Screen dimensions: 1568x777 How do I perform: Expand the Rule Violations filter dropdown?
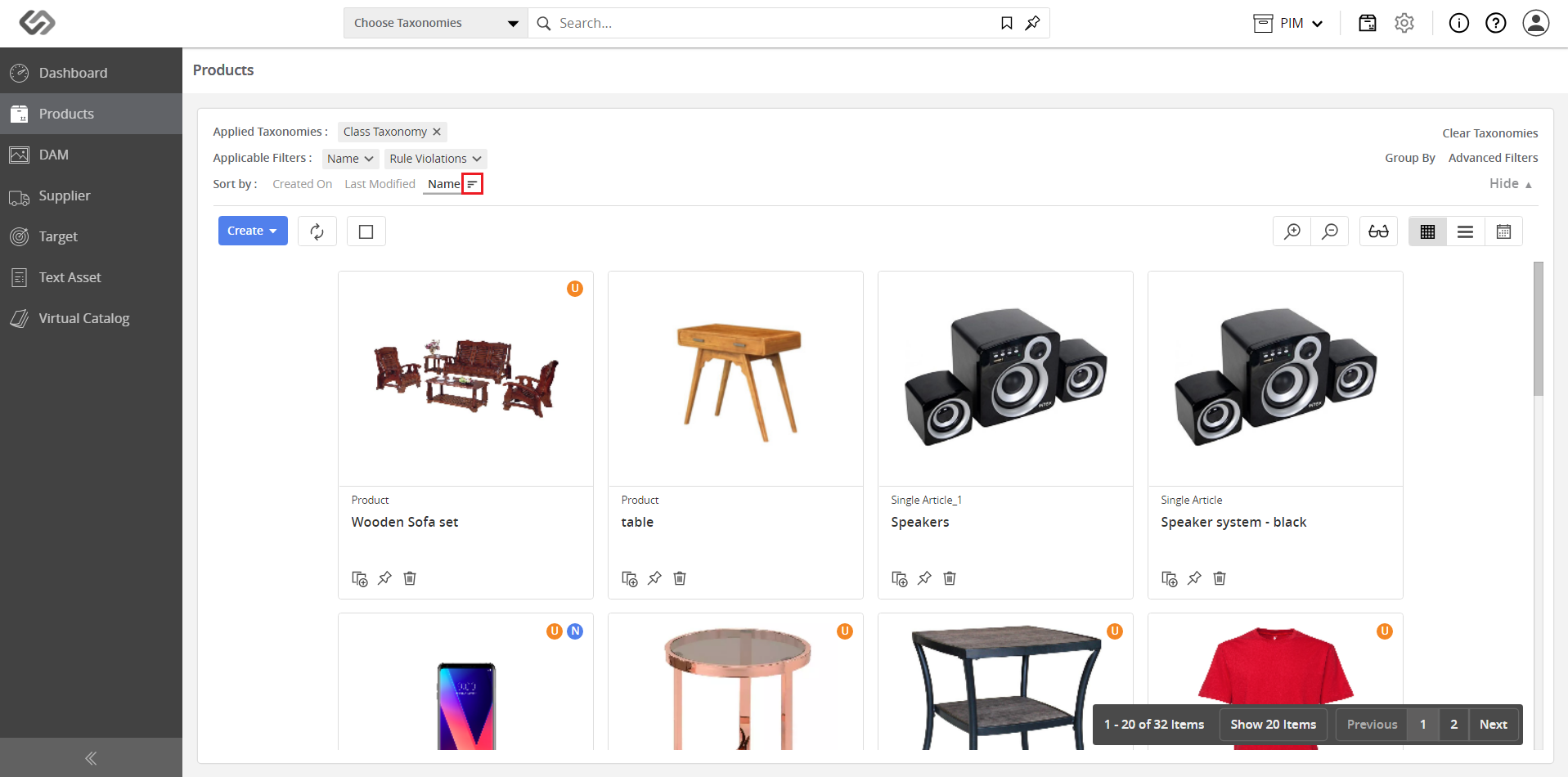435,159
